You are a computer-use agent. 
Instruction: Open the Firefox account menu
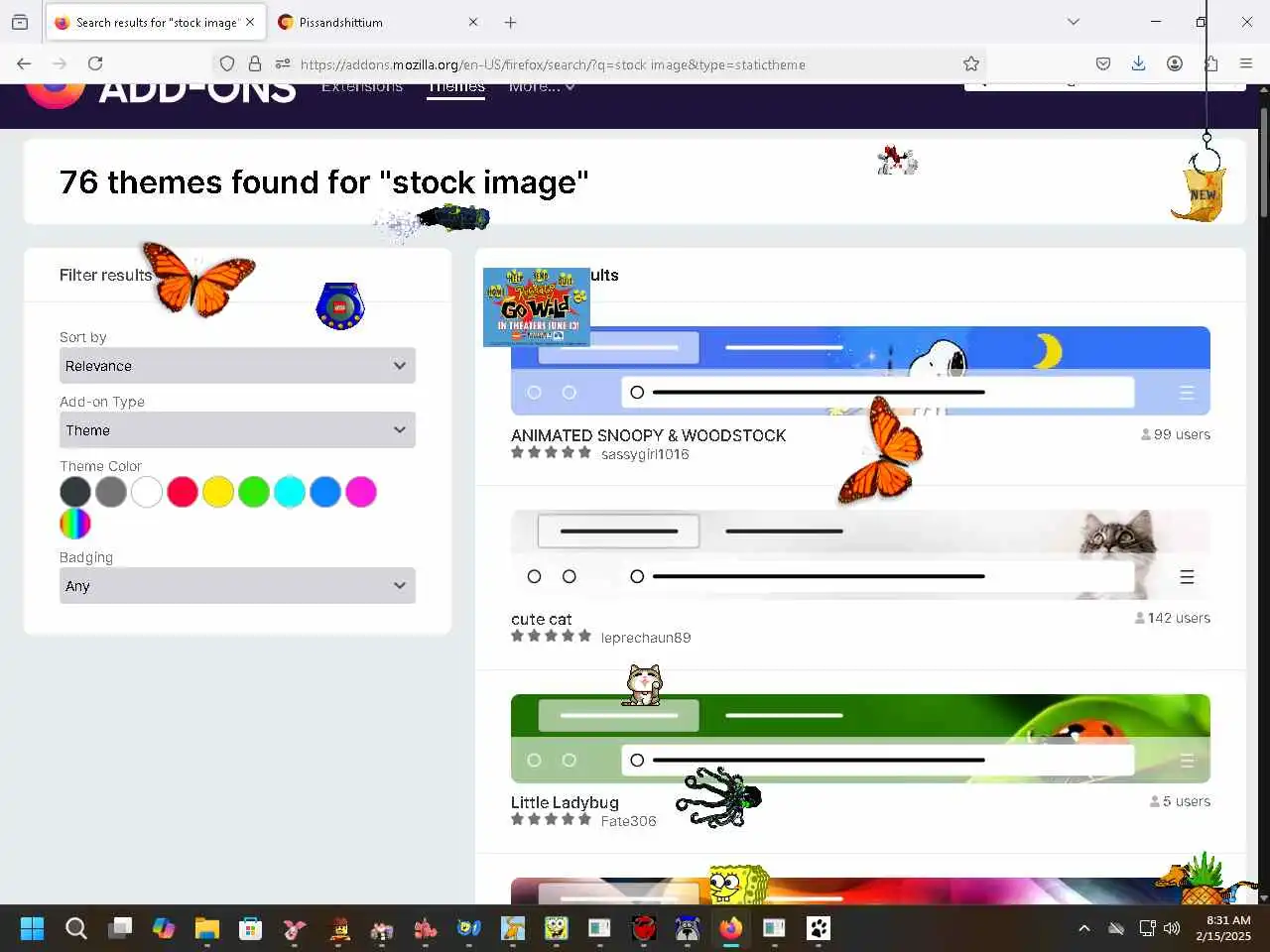(1175, 63)
